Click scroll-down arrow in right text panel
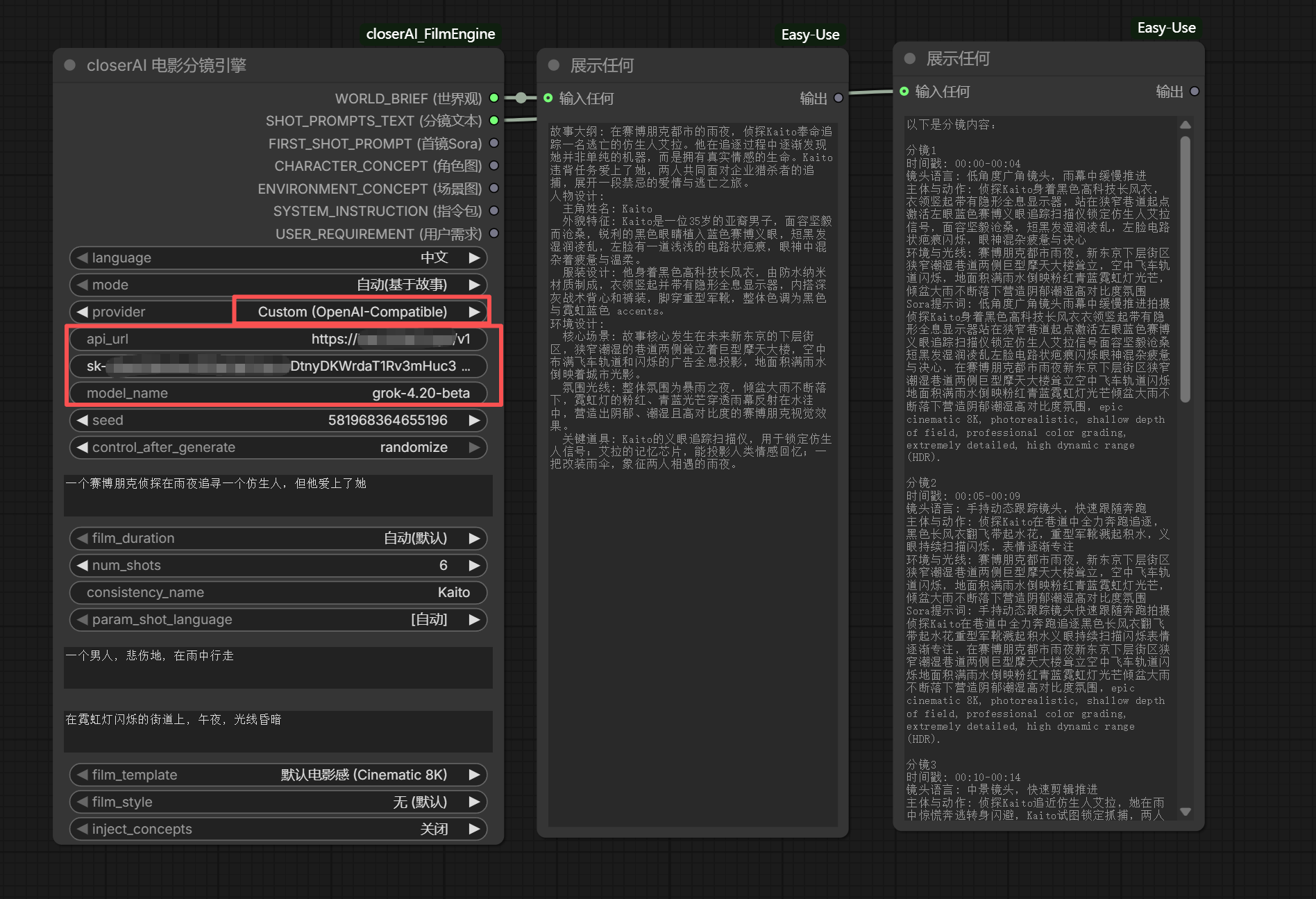This screenshot has height=899, width=1316. tap(1186, 812)
